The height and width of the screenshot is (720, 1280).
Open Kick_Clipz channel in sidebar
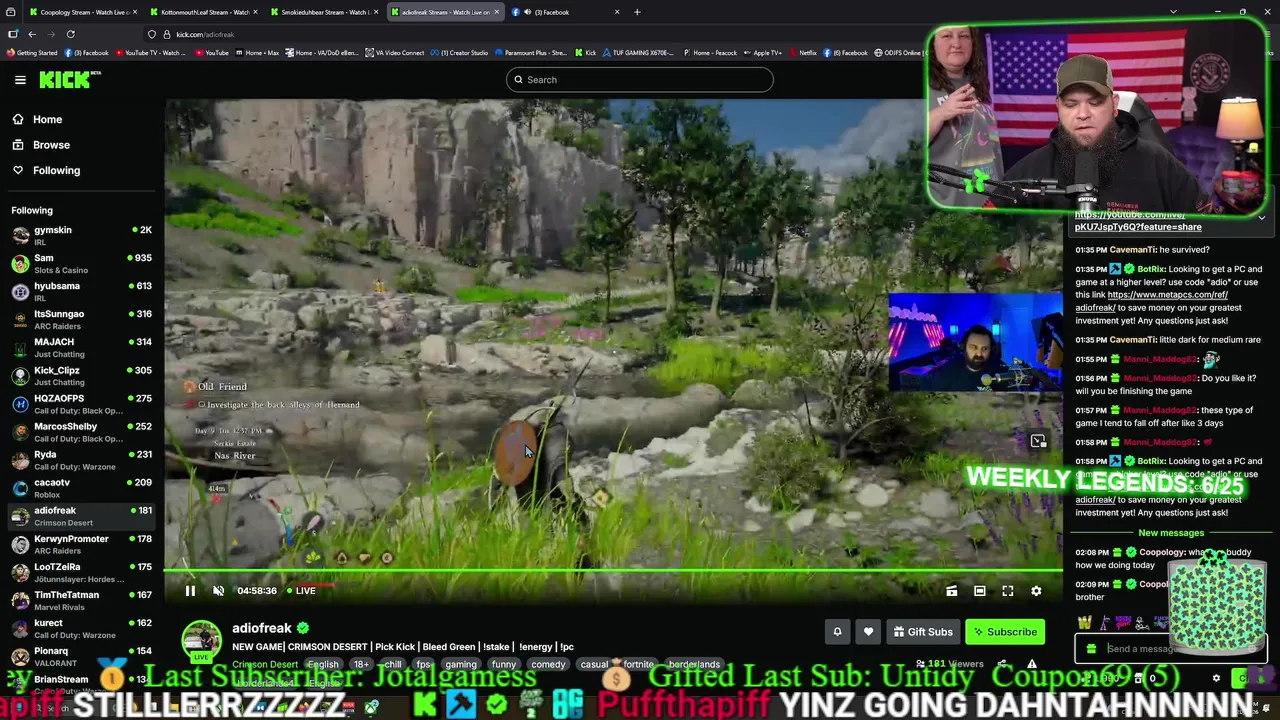[82, 376]
